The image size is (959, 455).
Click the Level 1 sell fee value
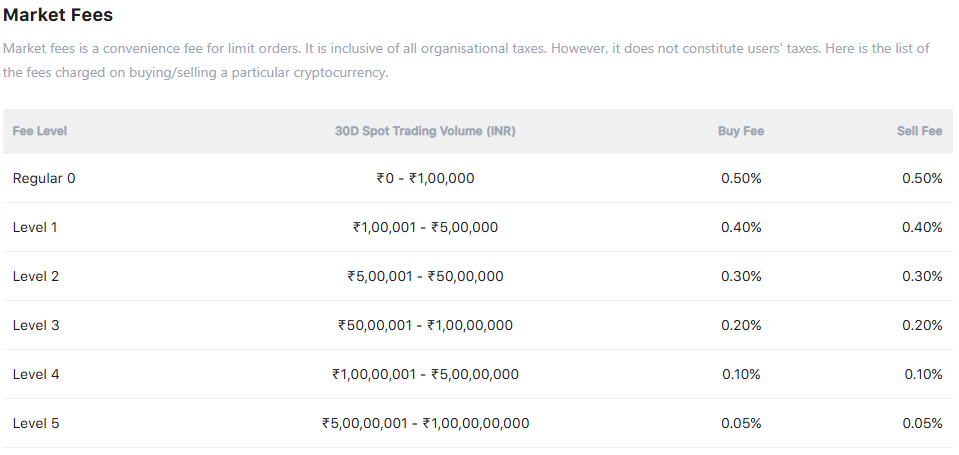click(x=922, y=227)
